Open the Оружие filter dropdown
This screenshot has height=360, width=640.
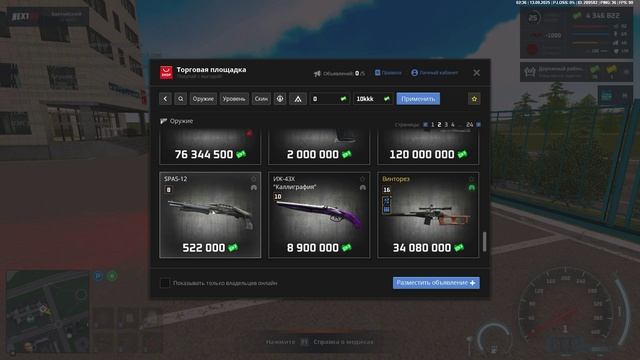tap(203, 99)
